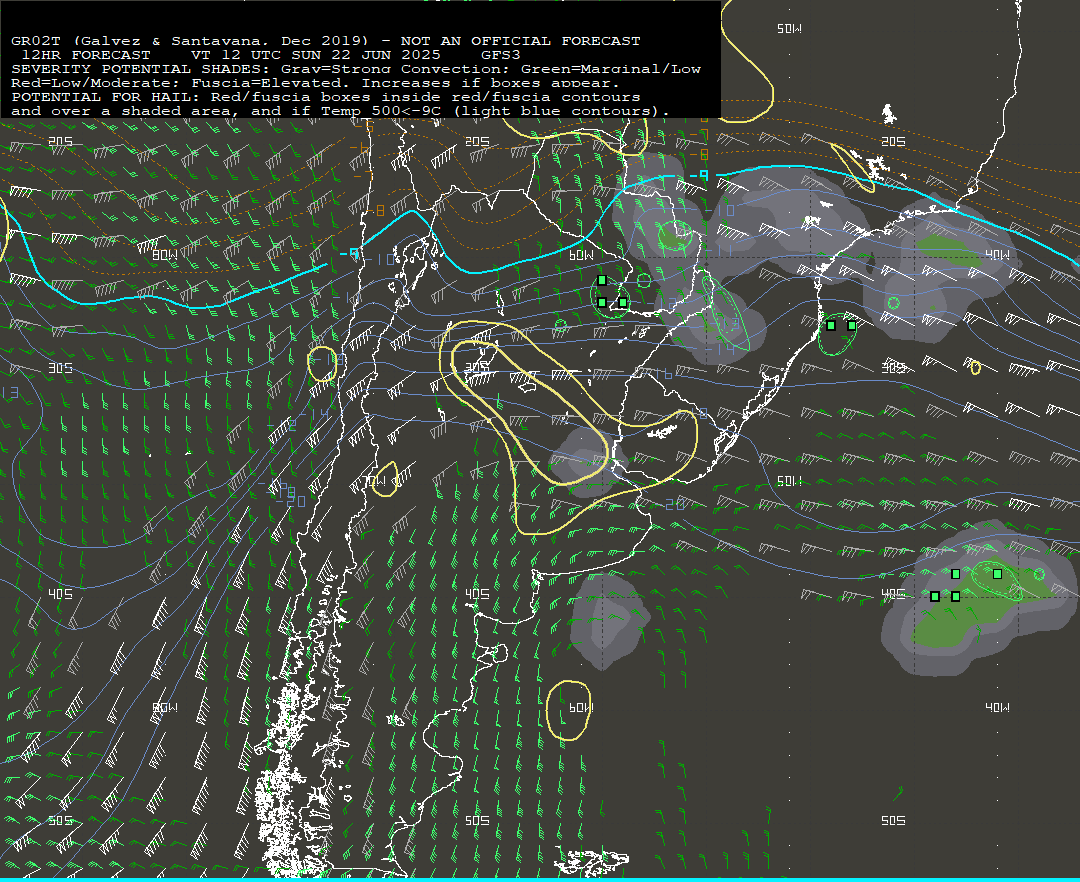Viewport: 1080px width, 882px height.
Task: Select the "NOT AN OFFICIAL FORECAST" disclaimer text
Action: (520, 41)
